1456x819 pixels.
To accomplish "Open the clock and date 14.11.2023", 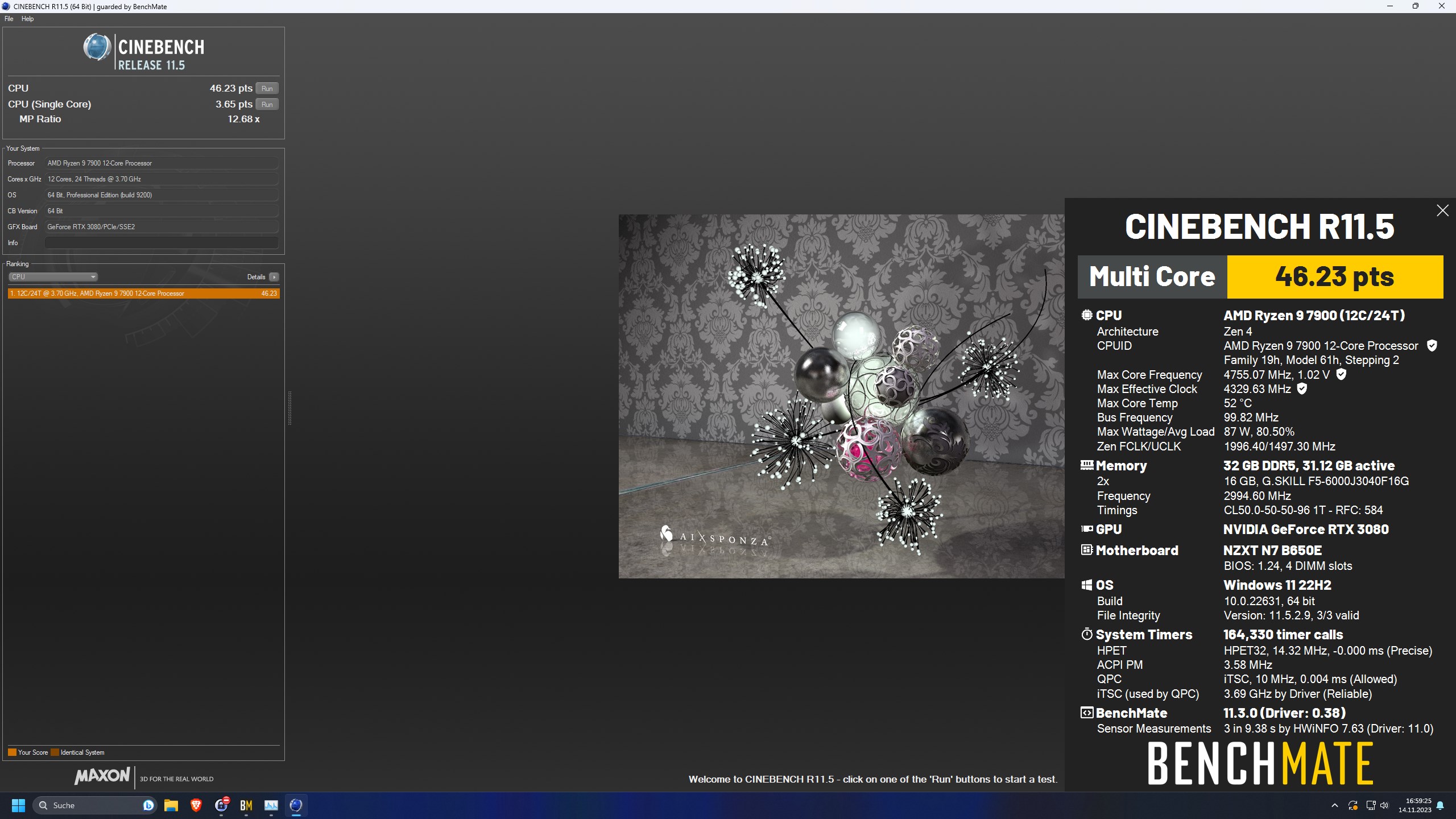I will point(1415,805).
